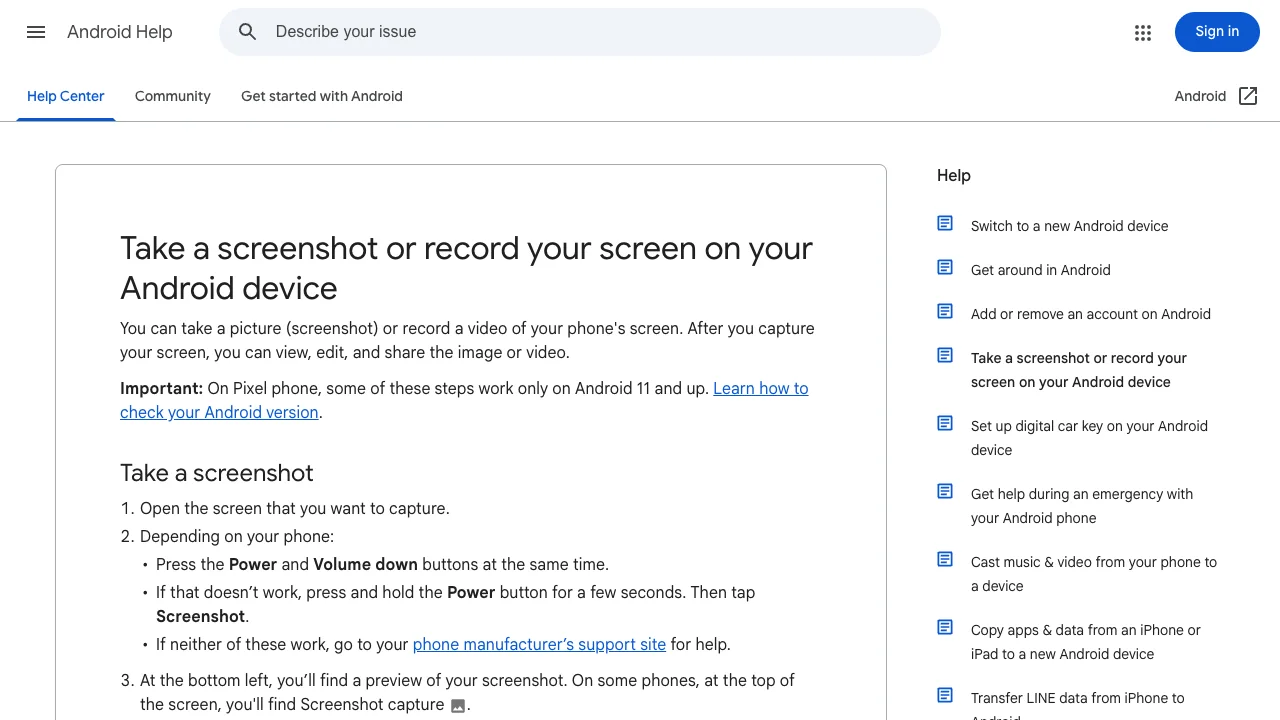This screenshot has width=1280, height=720.
Task: Open Cast music & video from your phone
Action: (x=1094, y=574)
